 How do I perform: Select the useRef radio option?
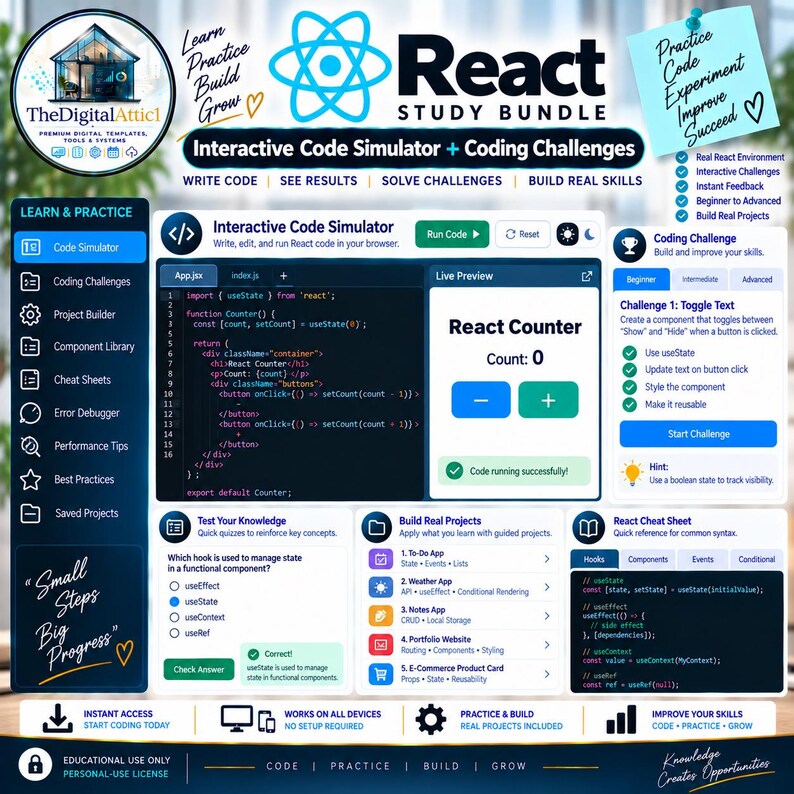[x=174, y=633]
